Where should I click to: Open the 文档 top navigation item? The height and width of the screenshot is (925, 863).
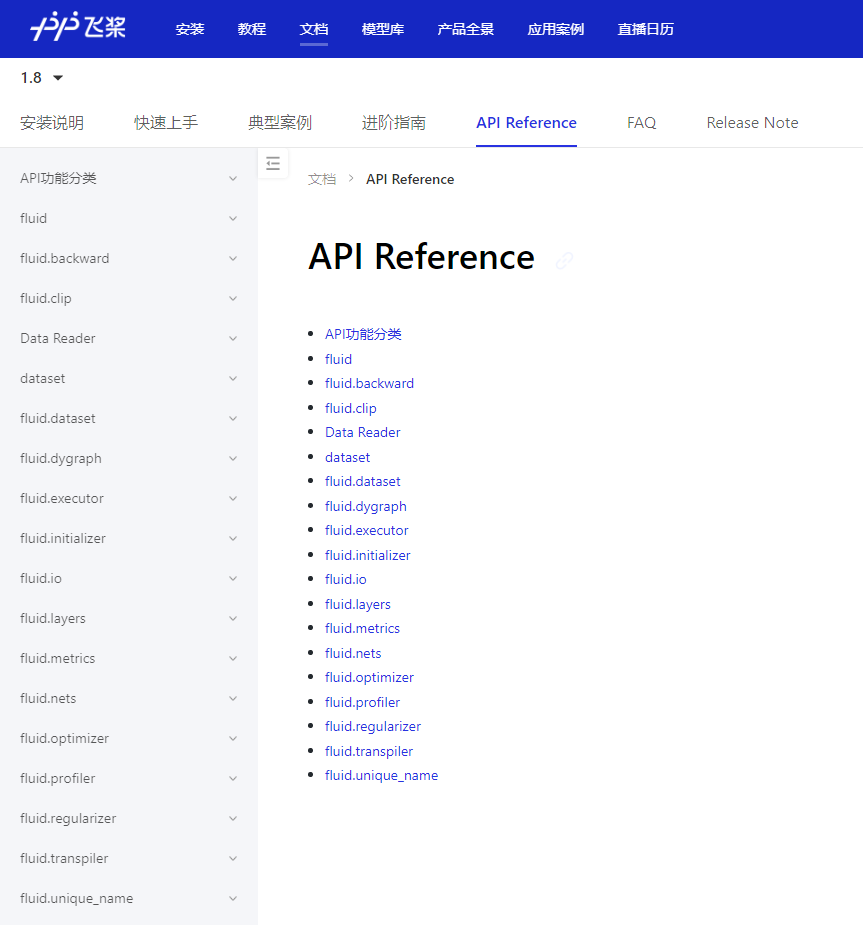pos(314,29)
